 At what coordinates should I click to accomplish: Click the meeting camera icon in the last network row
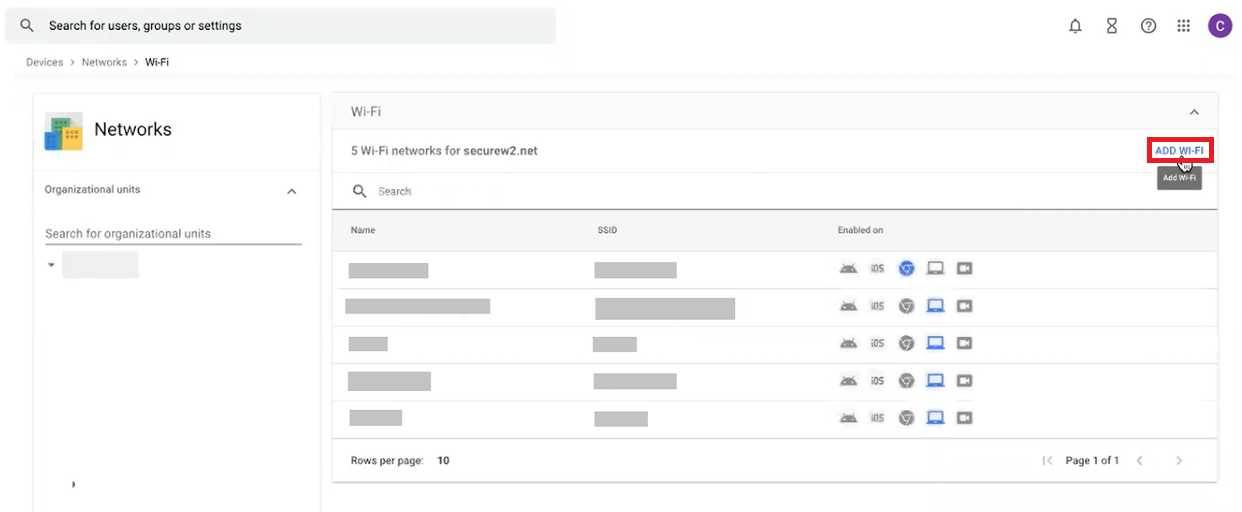[964, 418]
